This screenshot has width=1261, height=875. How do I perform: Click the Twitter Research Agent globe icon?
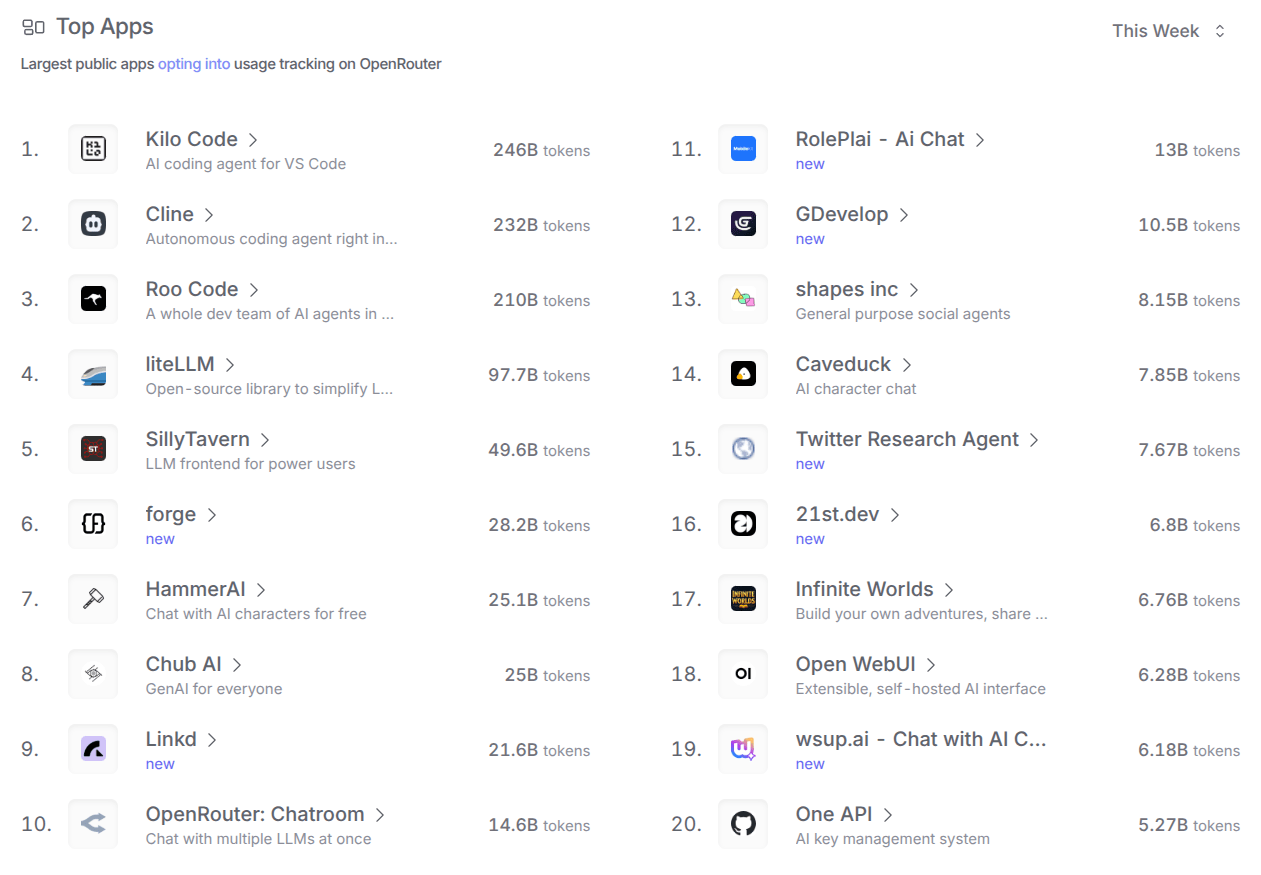(x=743, y=449)
